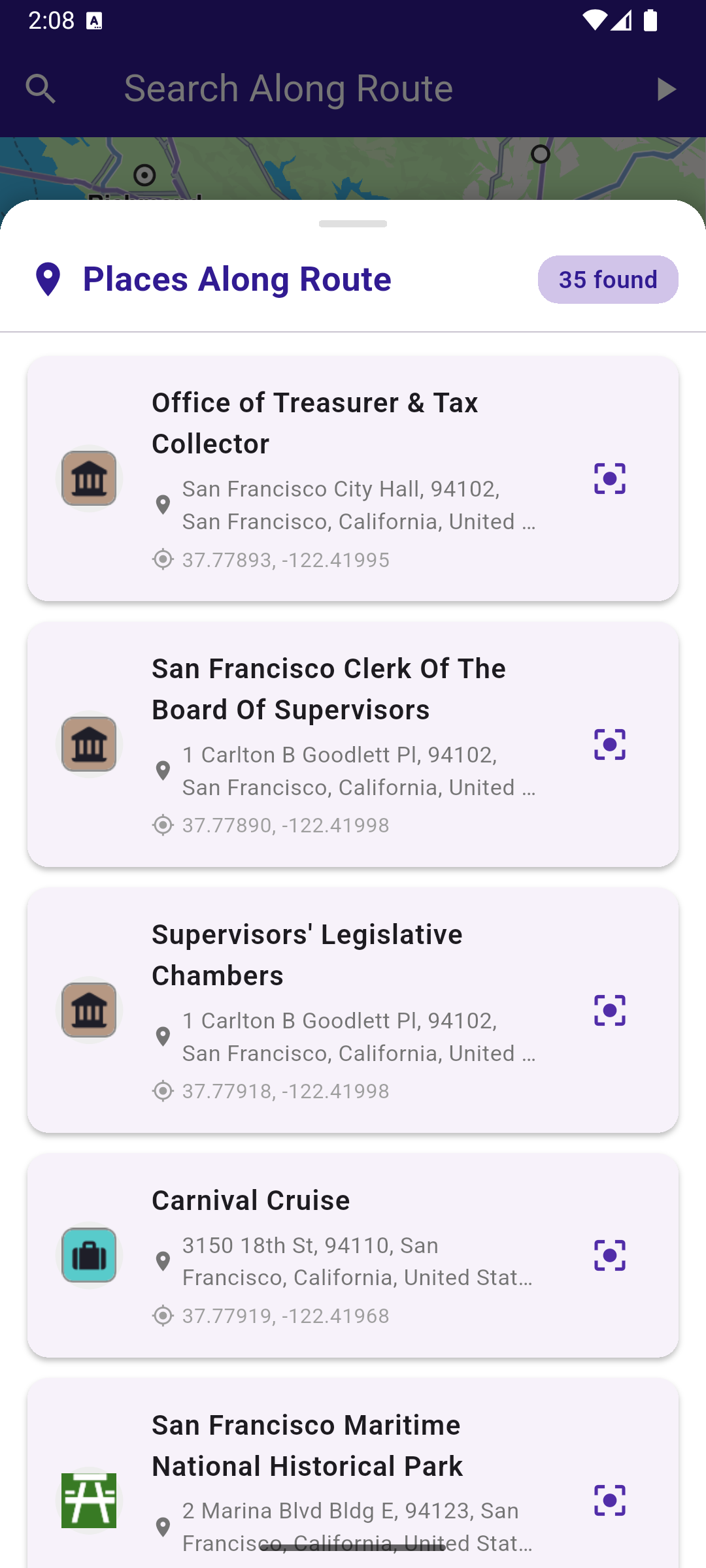The height and width of the screenshot is (1568, 706).
Task: Tap briefcase icon beside Carnival Cruise
Action: click(89, 1256)
